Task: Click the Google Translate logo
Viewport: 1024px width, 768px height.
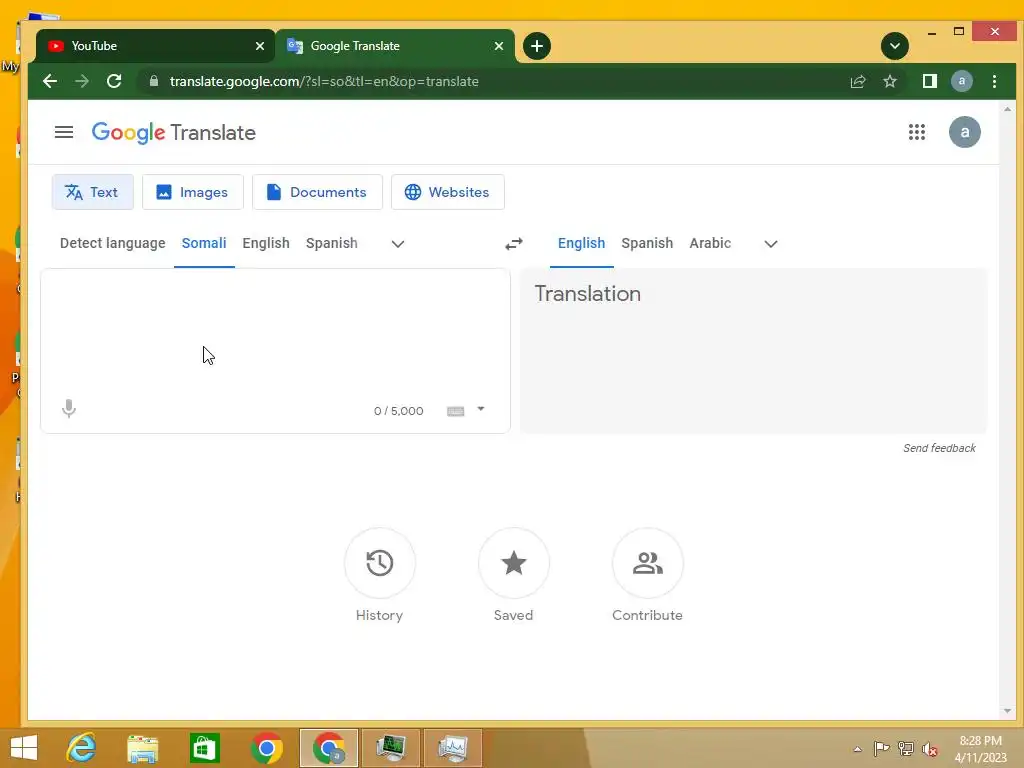Action: coord(174,133)
